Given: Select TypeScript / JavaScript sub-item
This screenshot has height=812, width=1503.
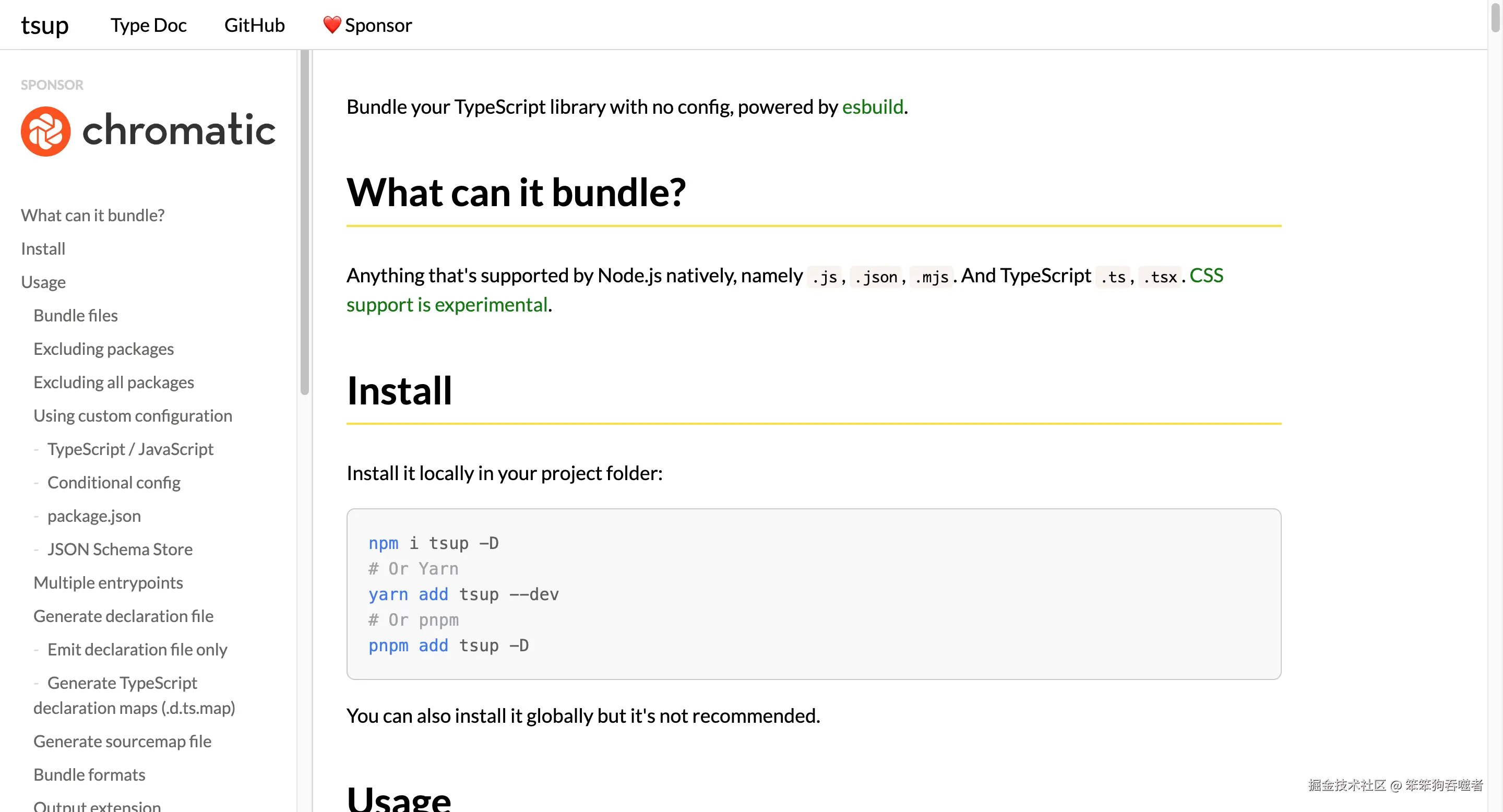Looking at the screenshot, I should [x=130, y=449].
